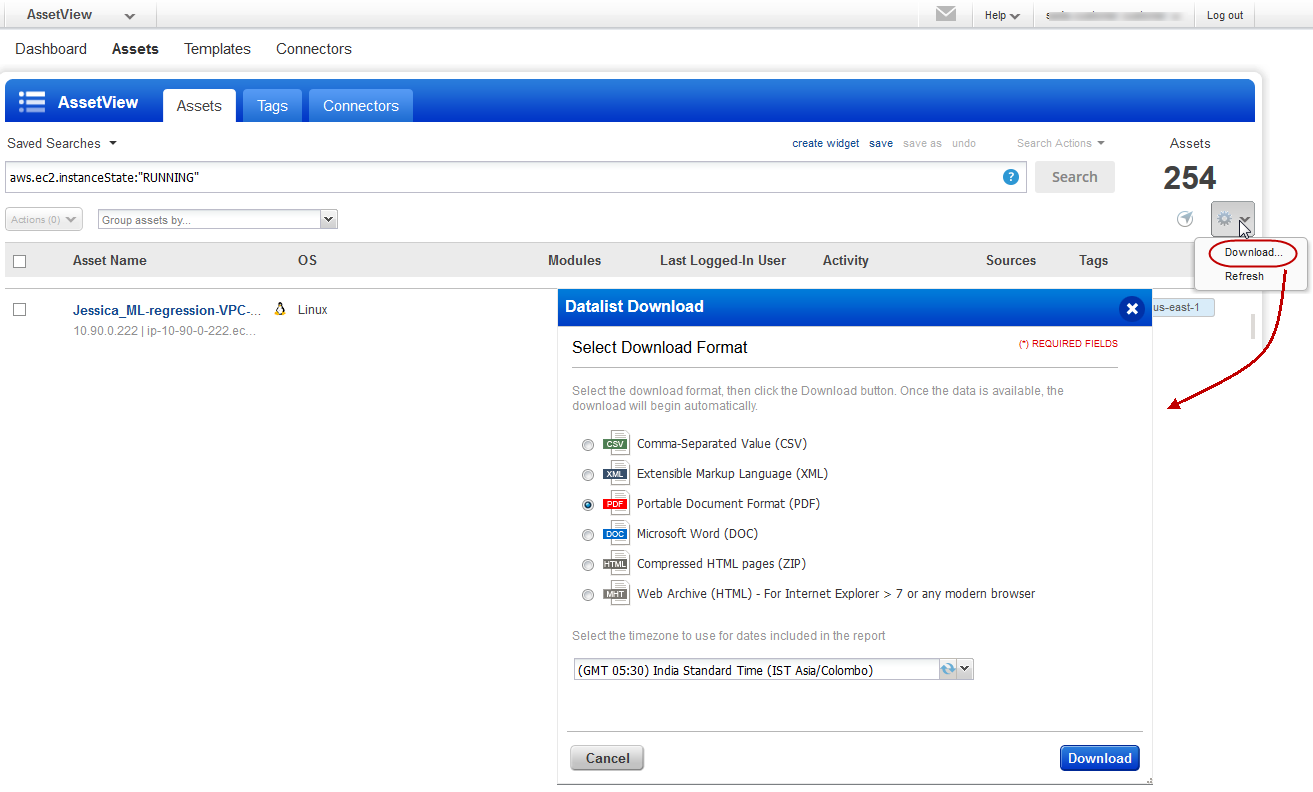Click the MHT web archive icon
1313x792 pixels.
(x=616, y=594)
